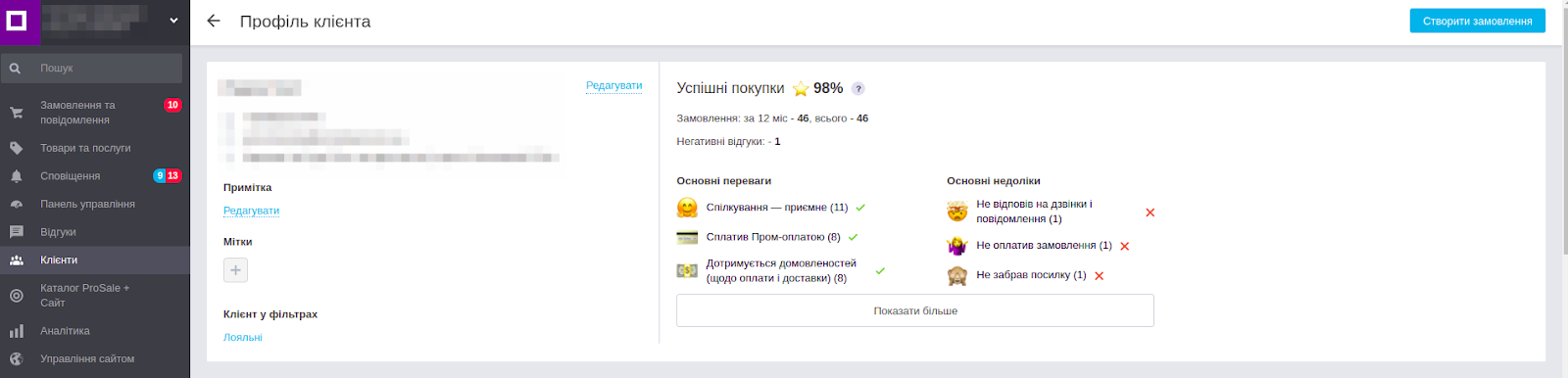Click red cross next to Не відповів
The image size is (1568, 378).
[1151, 213]
